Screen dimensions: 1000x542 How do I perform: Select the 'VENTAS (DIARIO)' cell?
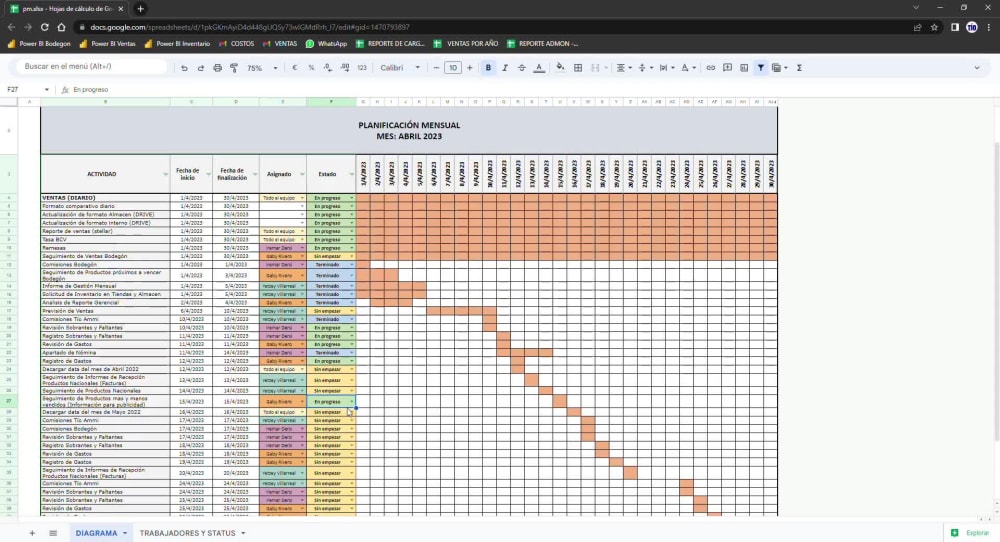(105, 198)
